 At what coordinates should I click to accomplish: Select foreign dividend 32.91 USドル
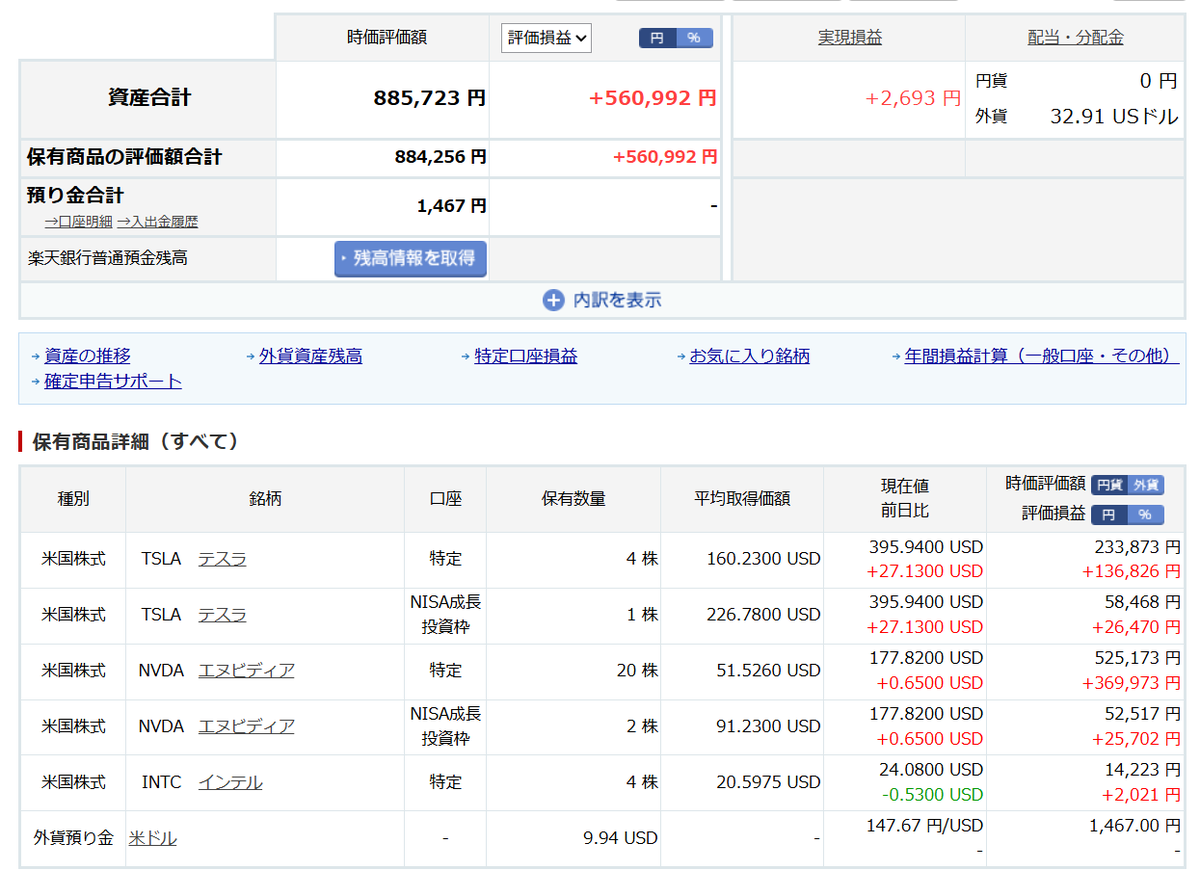point(1115,116)
